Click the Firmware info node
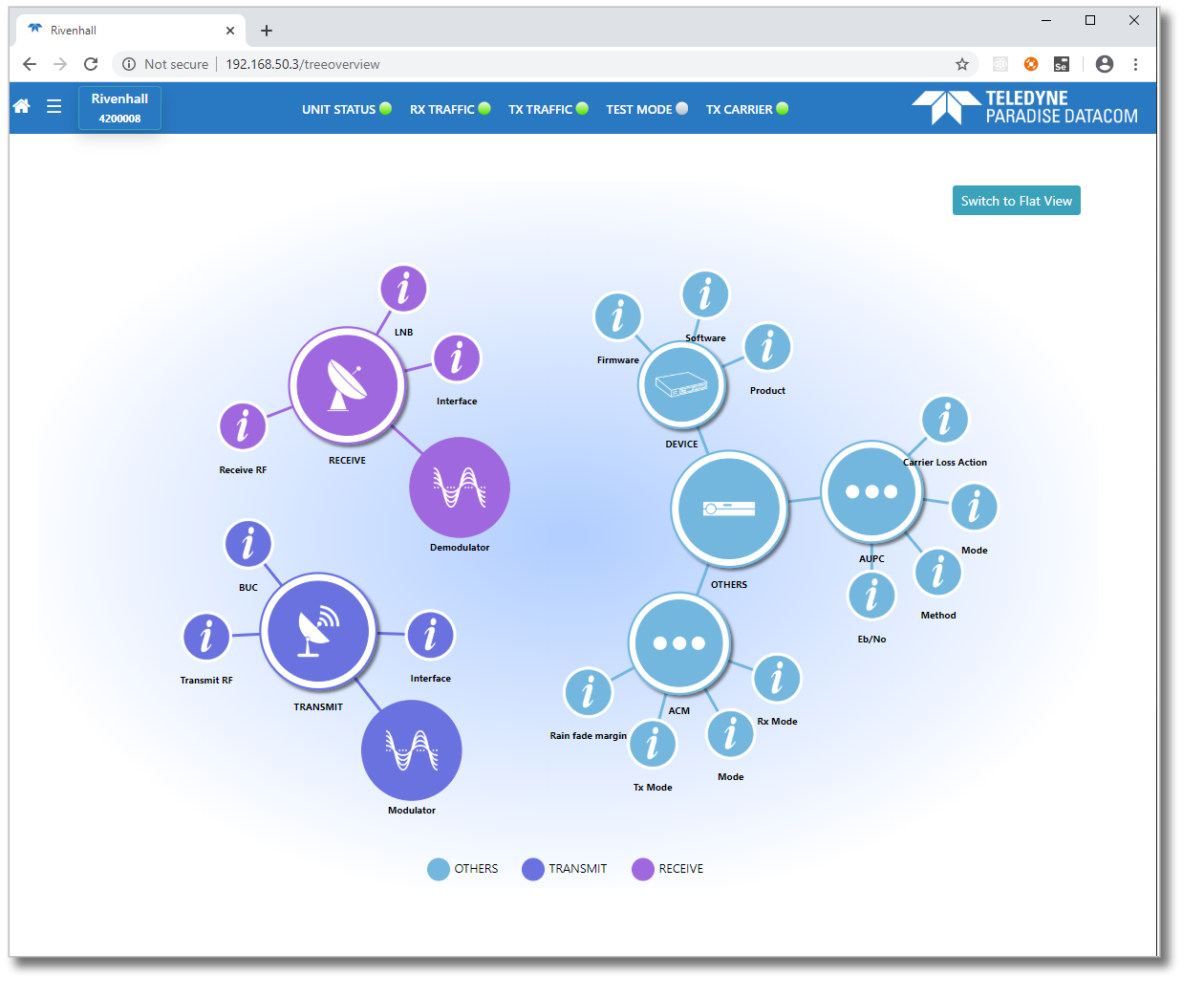The width and height of the screenshot is (1204, 998). click(x=618, y=316)
